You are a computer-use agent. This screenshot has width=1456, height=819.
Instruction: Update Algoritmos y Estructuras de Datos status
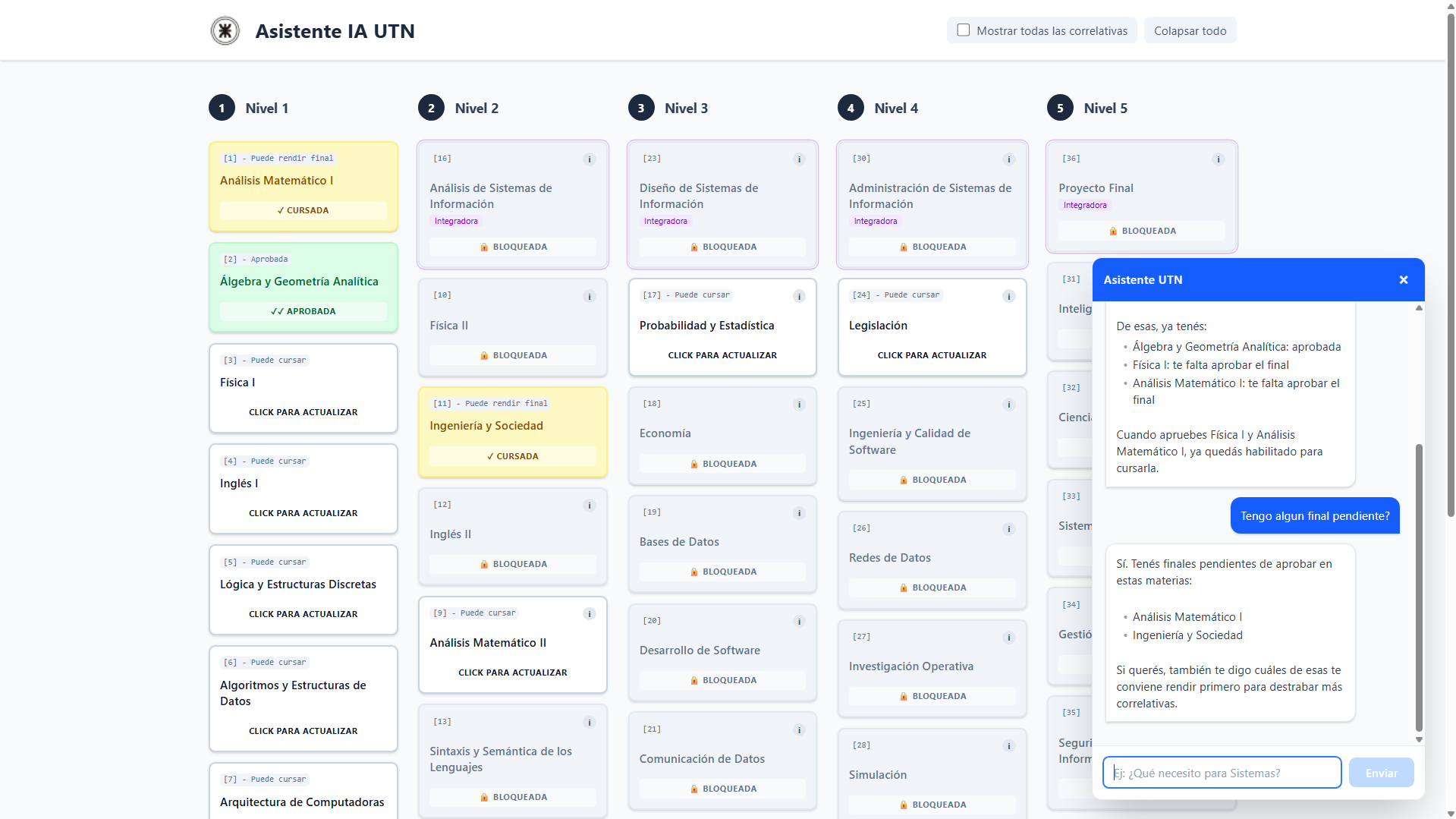point(303,731)
